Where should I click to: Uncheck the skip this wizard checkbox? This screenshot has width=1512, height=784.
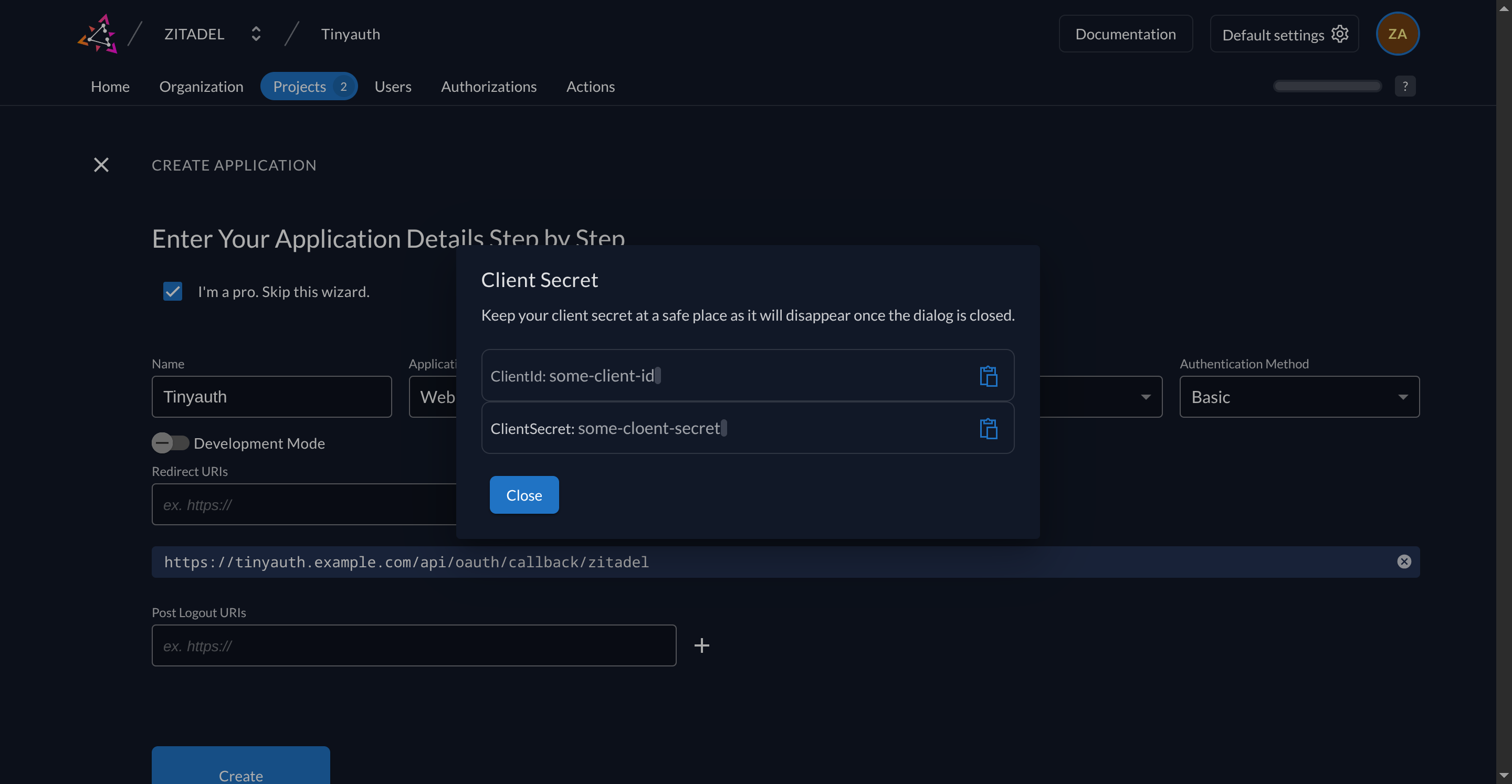click(172, 292)
